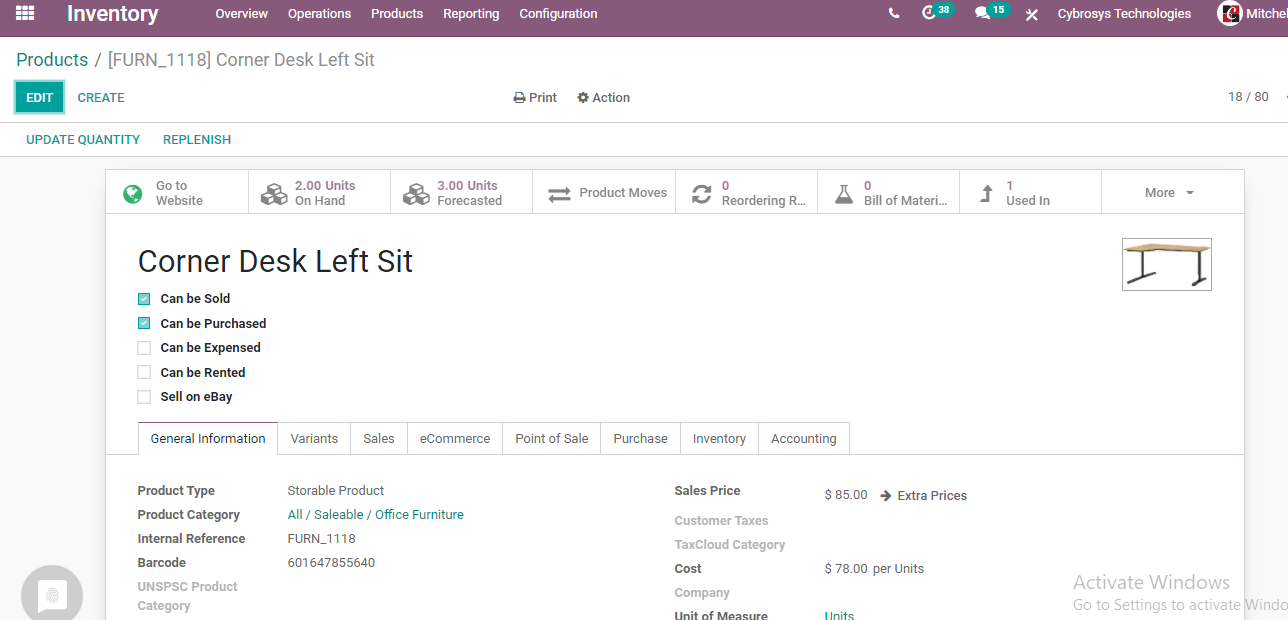Select the General Information tab
Screen dimensions: 1288x620
[x=208, y=439]
